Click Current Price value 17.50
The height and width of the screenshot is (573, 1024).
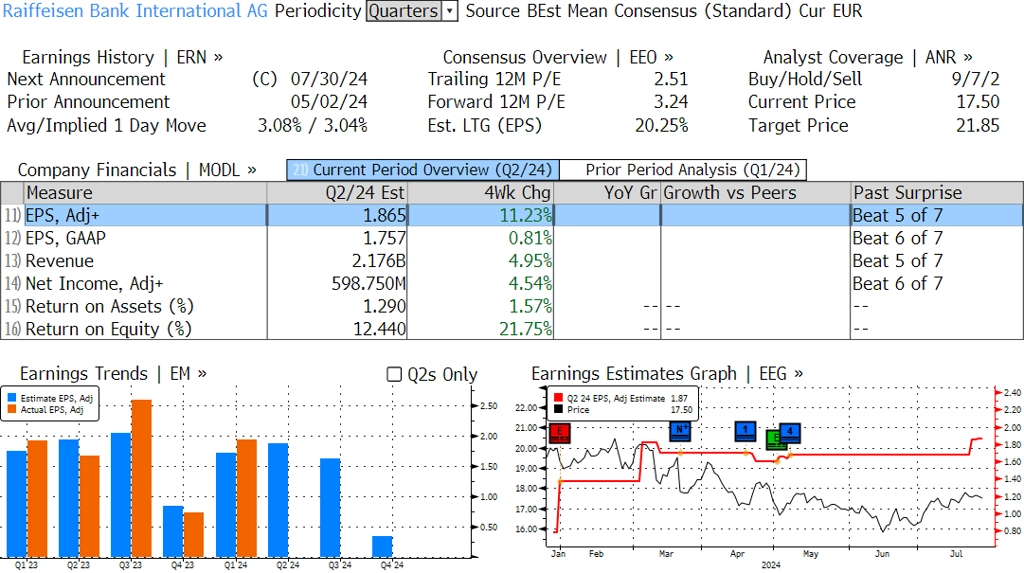coord(978,103)
